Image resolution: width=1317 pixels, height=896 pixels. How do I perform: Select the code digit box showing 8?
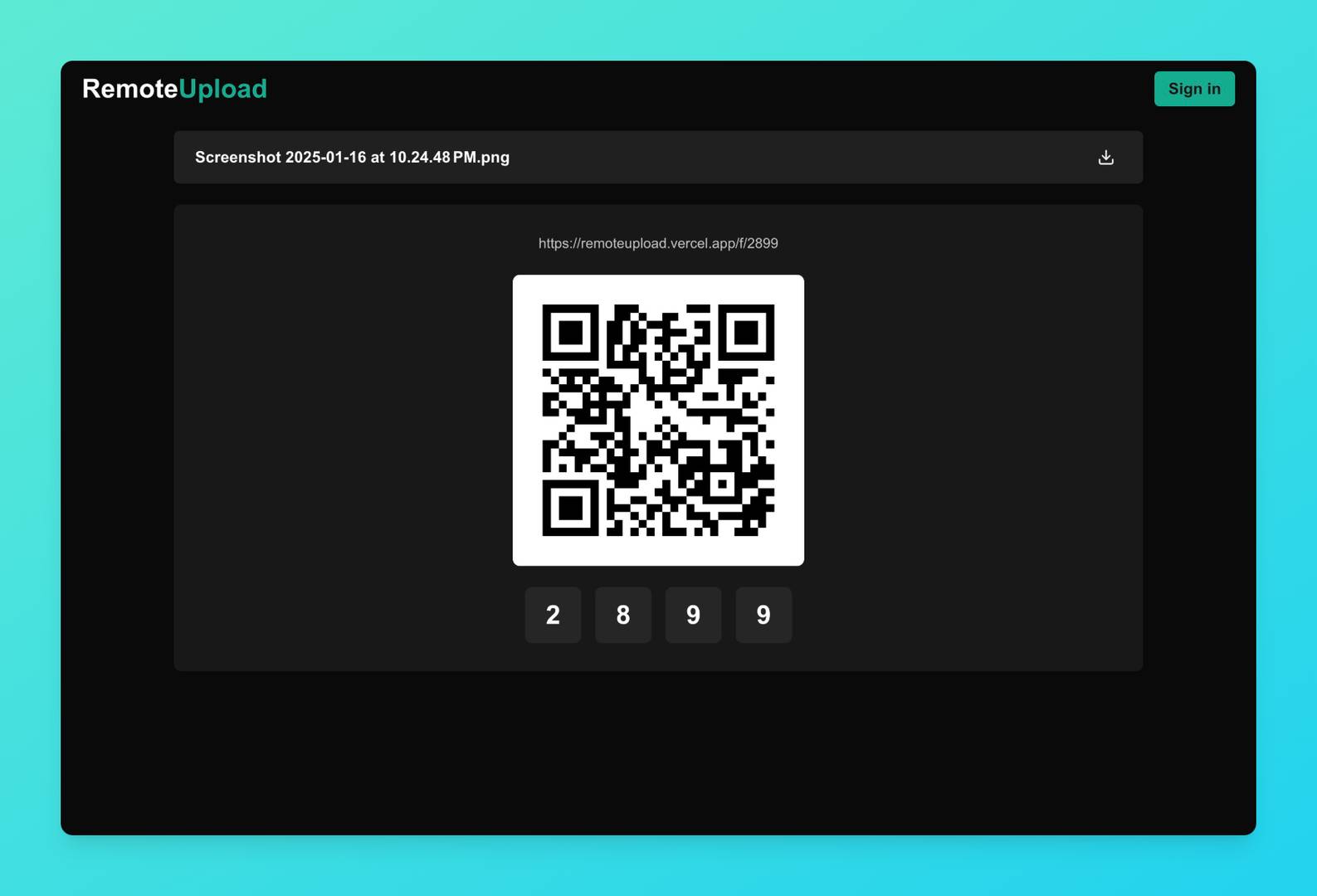point(623,615)
